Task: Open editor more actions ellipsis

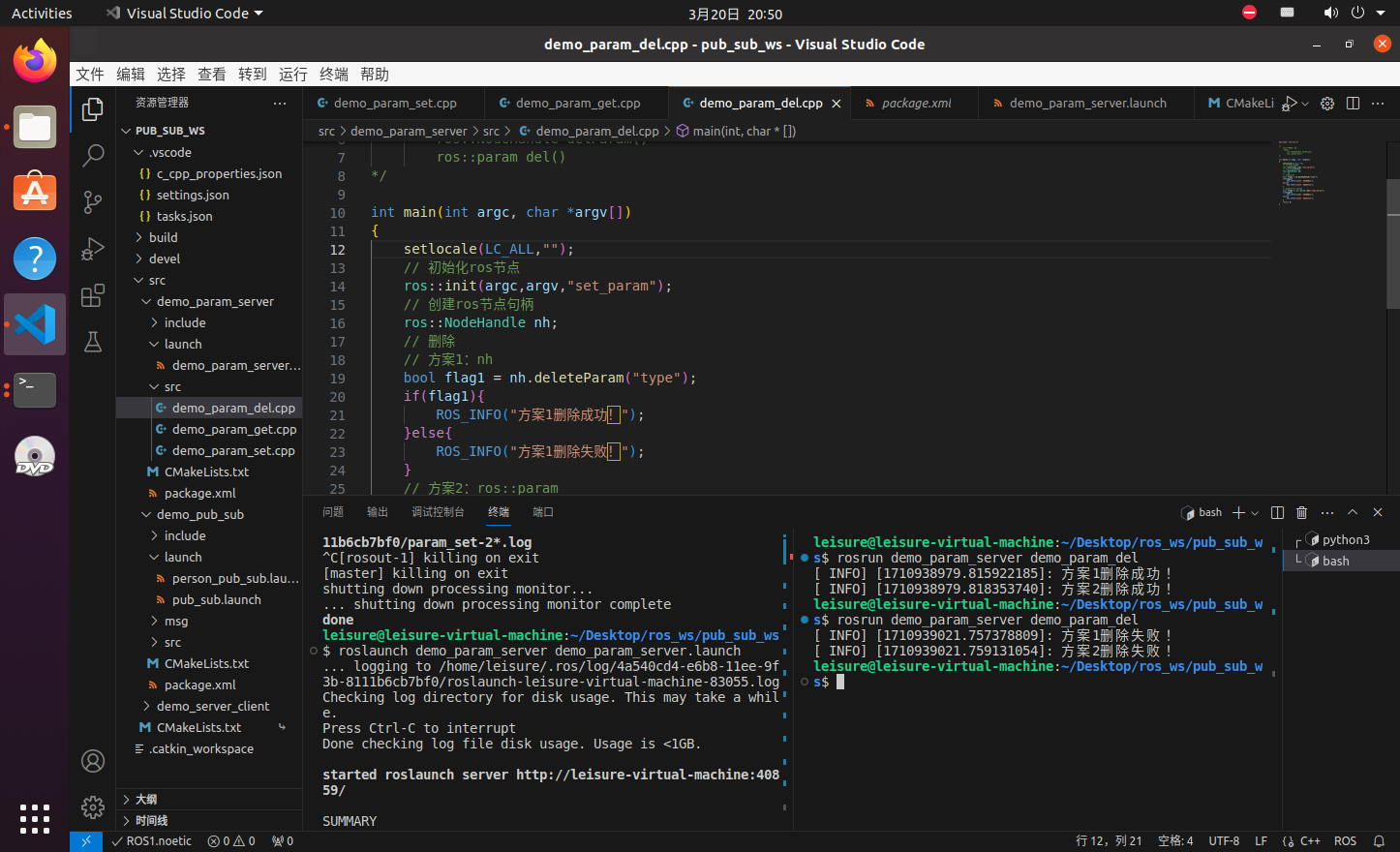Action: (x=1378, y=103)
